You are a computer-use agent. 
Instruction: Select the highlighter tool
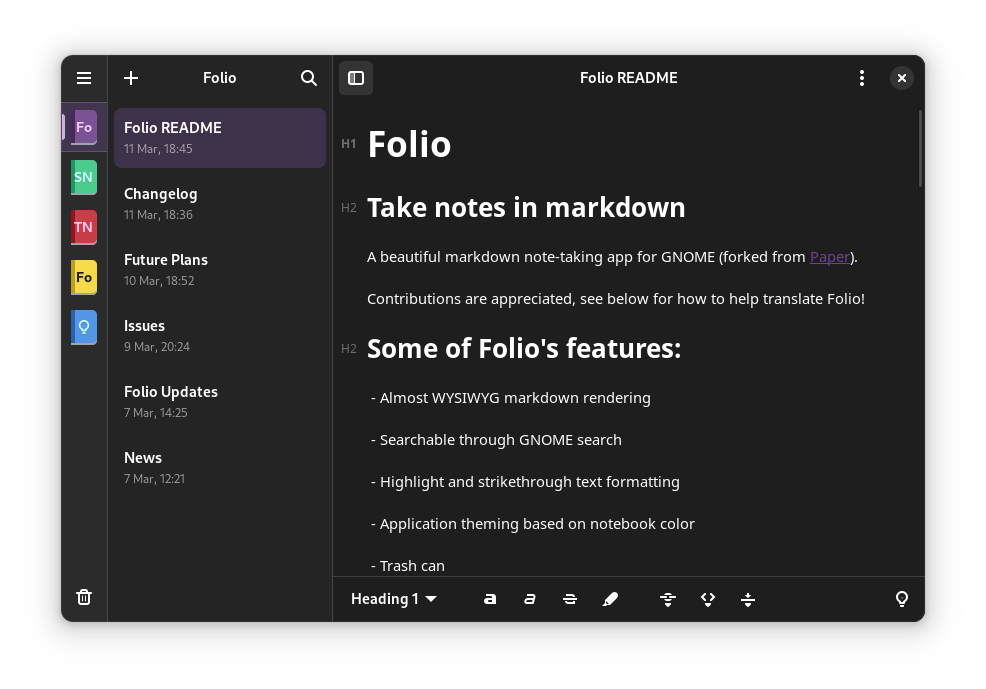coord(611,599)
